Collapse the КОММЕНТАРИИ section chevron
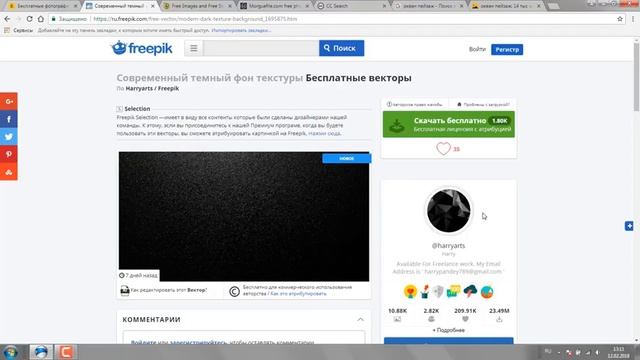The image size is (640, 360). point(360,320)
